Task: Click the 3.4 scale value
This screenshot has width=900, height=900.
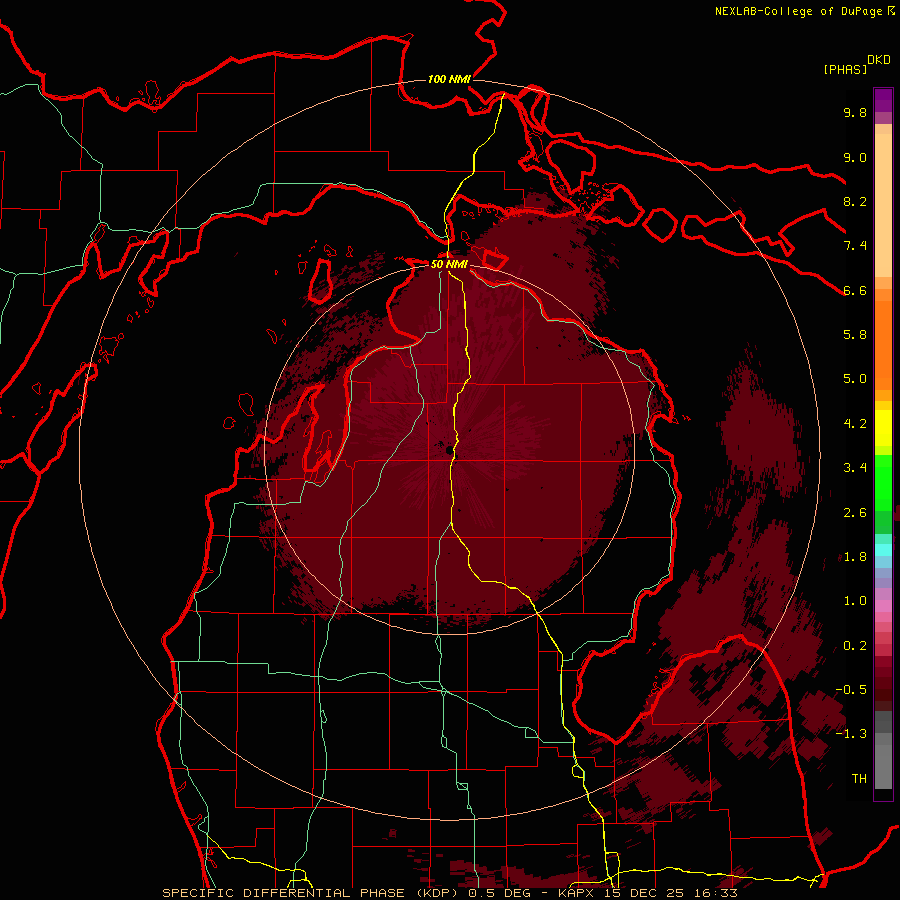Action: (855, 468)
